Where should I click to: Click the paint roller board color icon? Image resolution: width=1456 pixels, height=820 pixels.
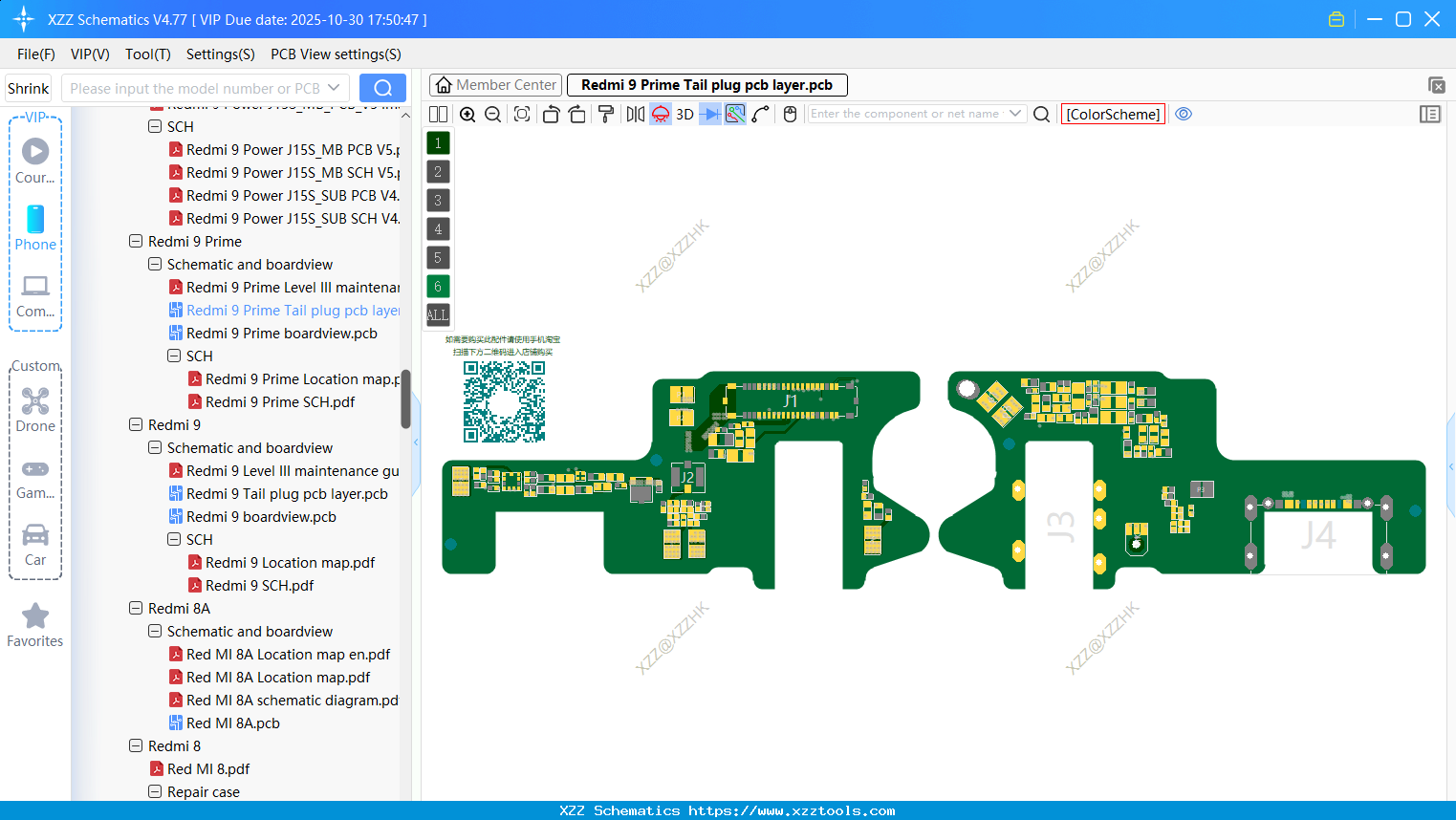(605, 114)
